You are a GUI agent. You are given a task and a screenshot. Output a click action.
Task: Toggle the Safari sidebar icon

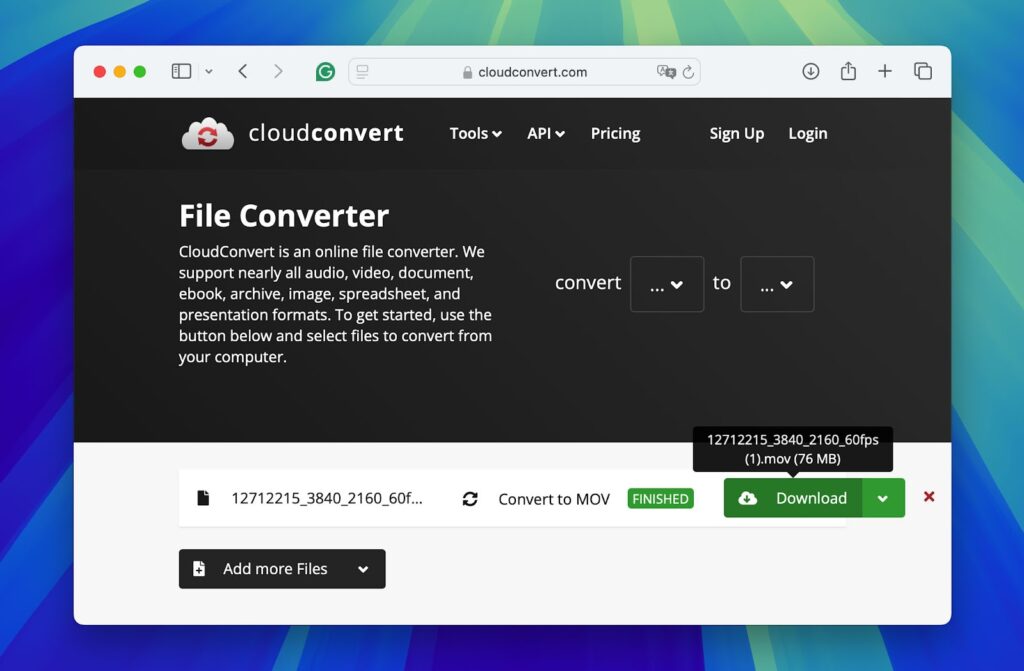pos(181,71)
